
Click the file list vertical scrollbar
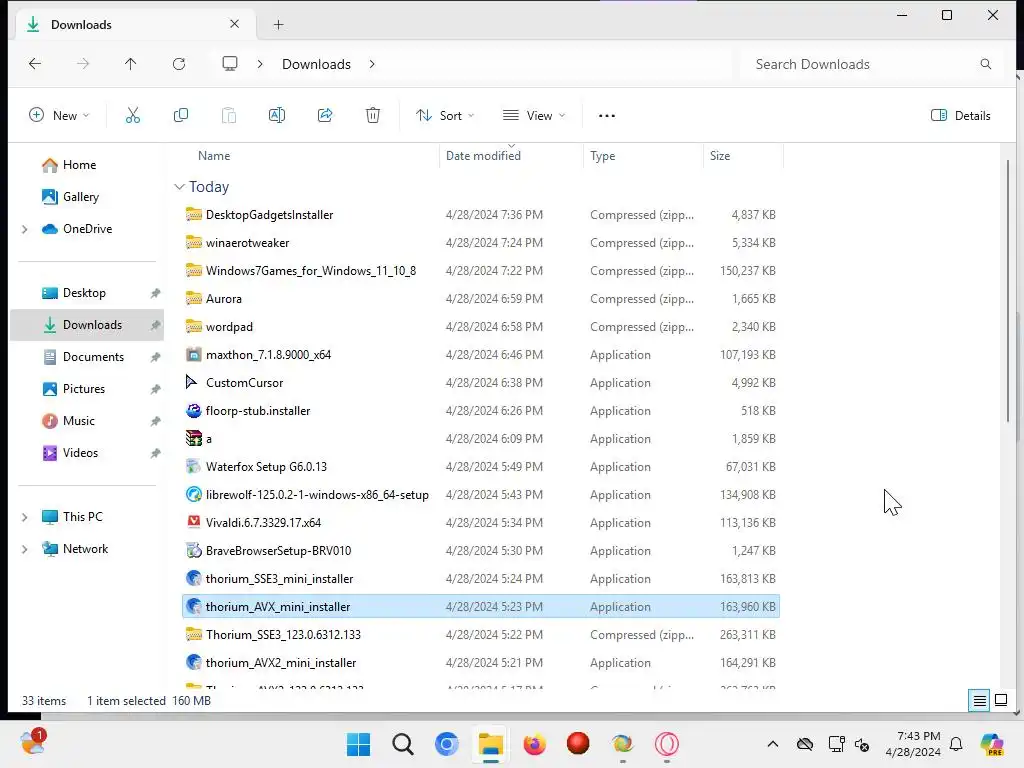(x=1008, y=291)
